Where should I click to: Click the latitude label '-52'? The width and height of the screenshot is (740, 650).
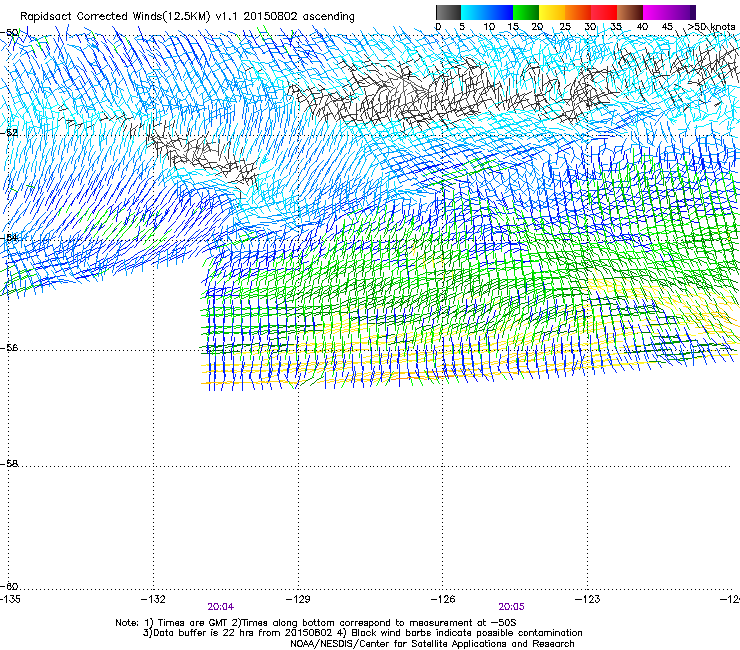click(9, 133)
